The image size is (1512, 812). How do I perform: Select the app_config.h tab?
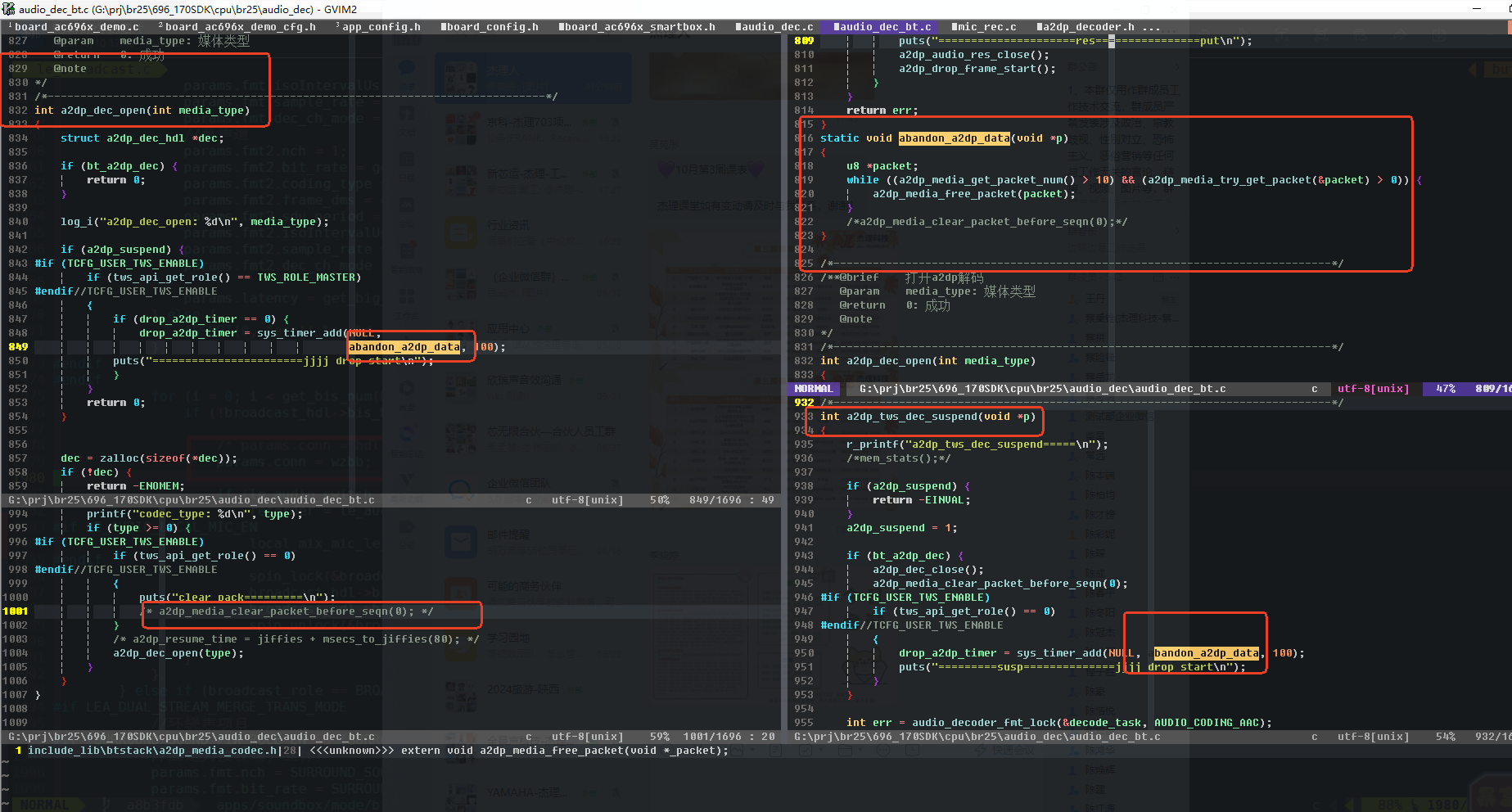click(x=377, y=26)
